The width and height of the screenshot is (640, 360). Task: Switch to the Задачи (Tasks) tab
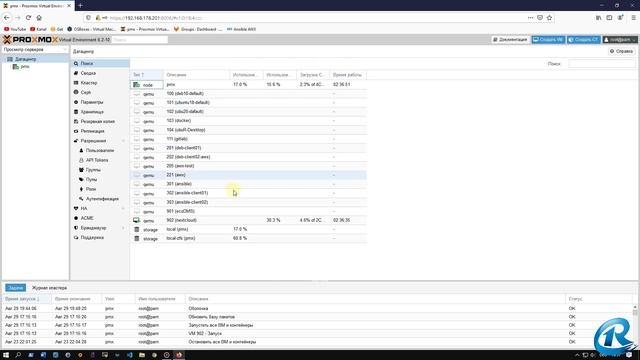(x=16, y=288)
